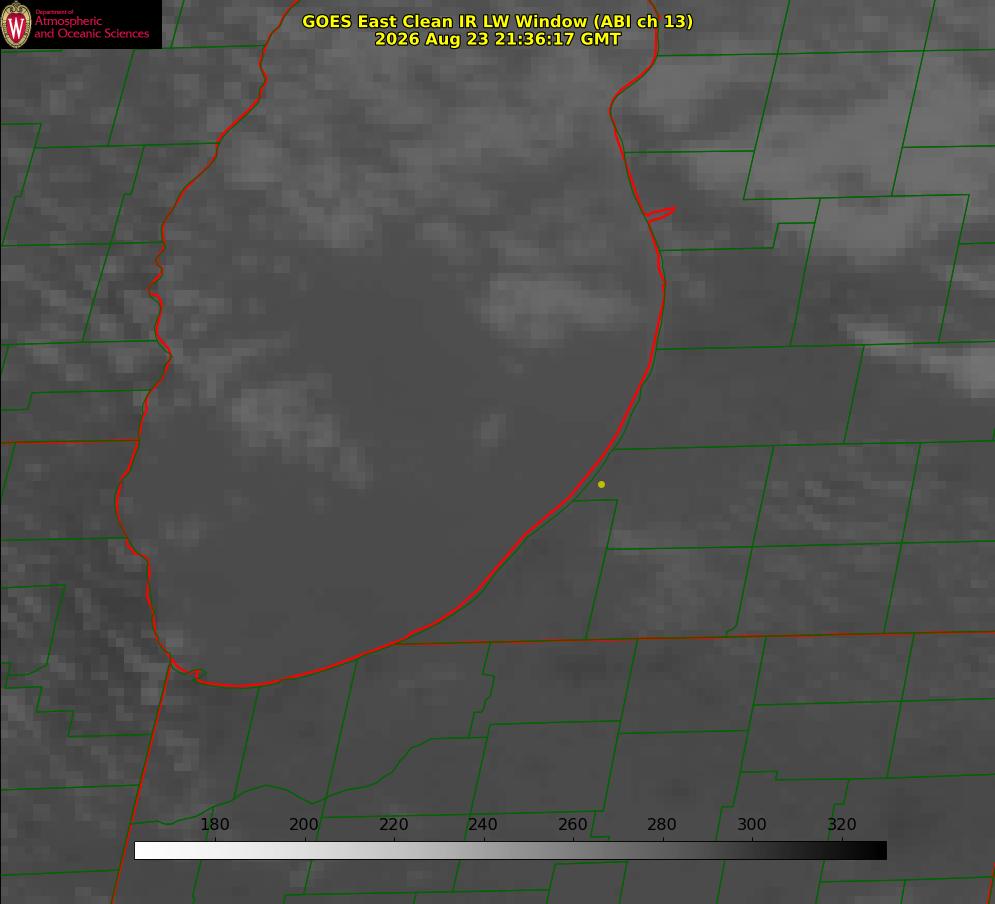Viewport: 995px width, 904px height.
Task: Click the 200 label on the colorbar
Action: click(x=304, y=824)
